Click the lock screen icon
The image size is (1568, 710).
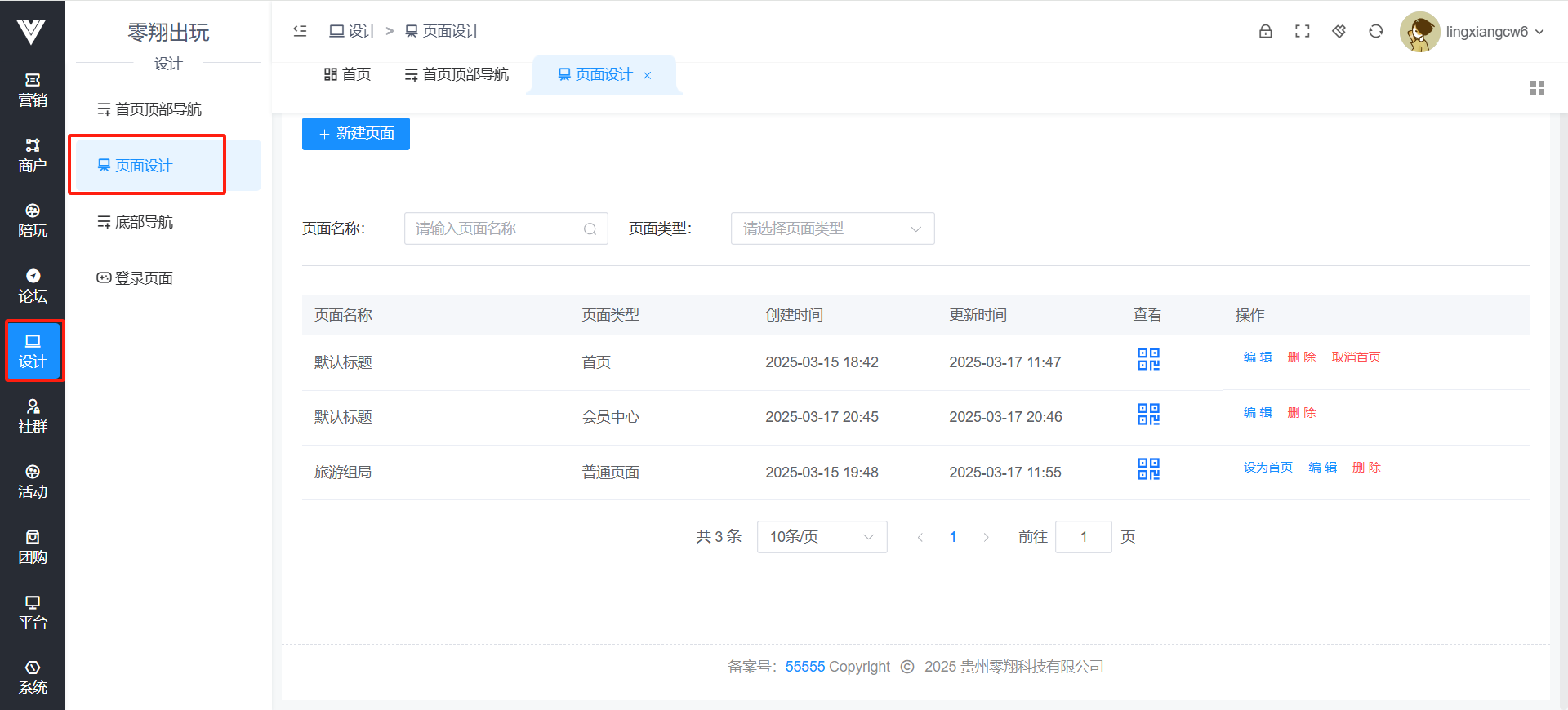1265,32
